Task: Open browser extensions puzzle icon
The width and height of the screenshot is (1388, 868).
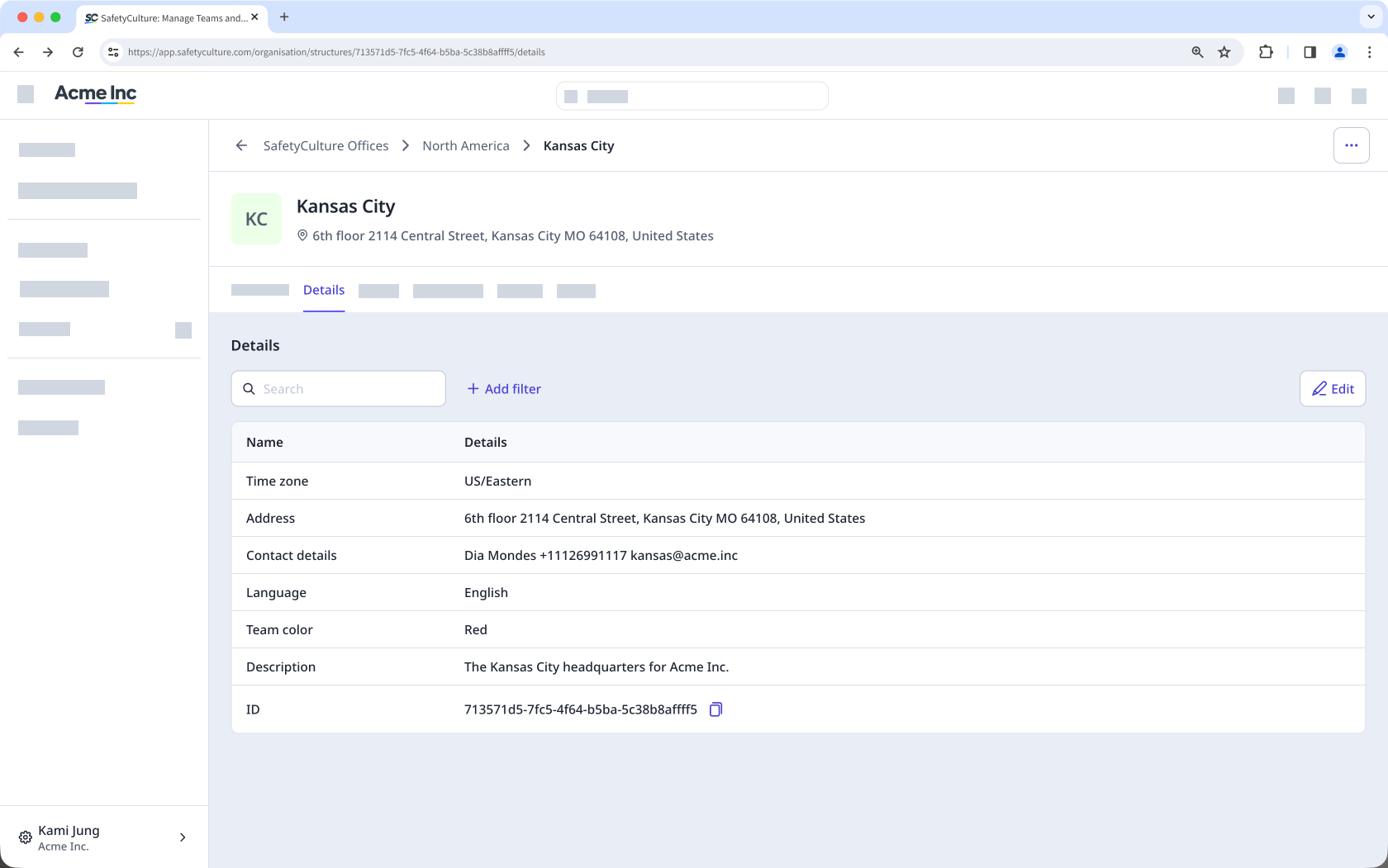Action: pos(1266,52)
